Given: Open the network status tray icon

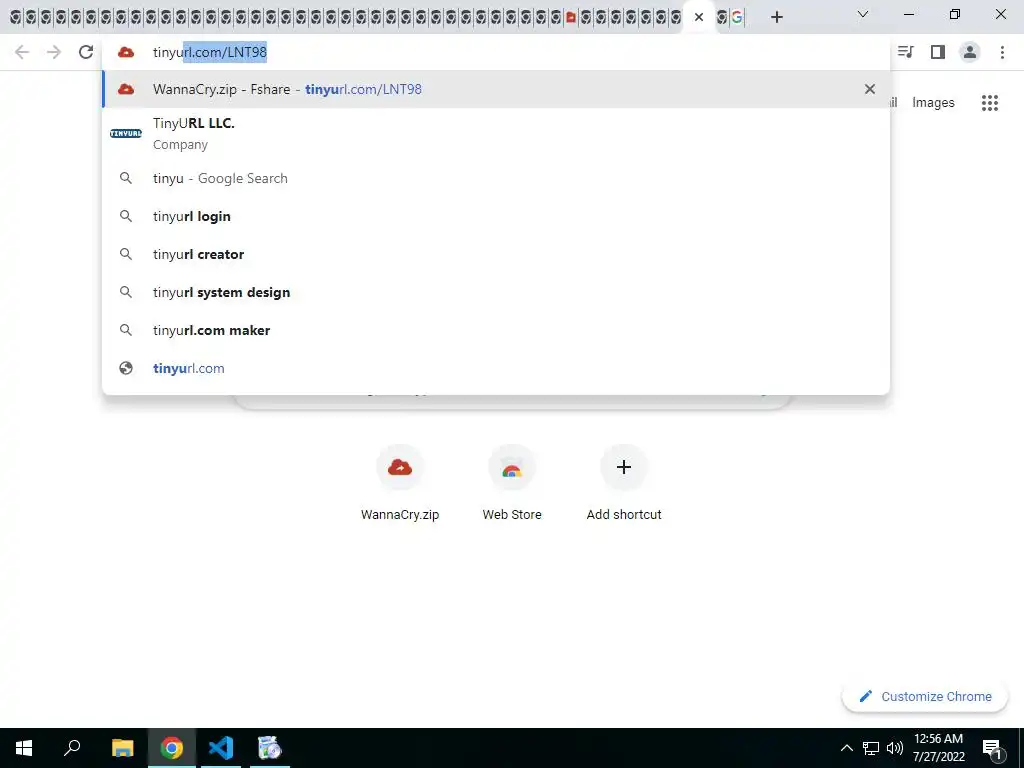Looking at the screenshot, I should (871, 748).
